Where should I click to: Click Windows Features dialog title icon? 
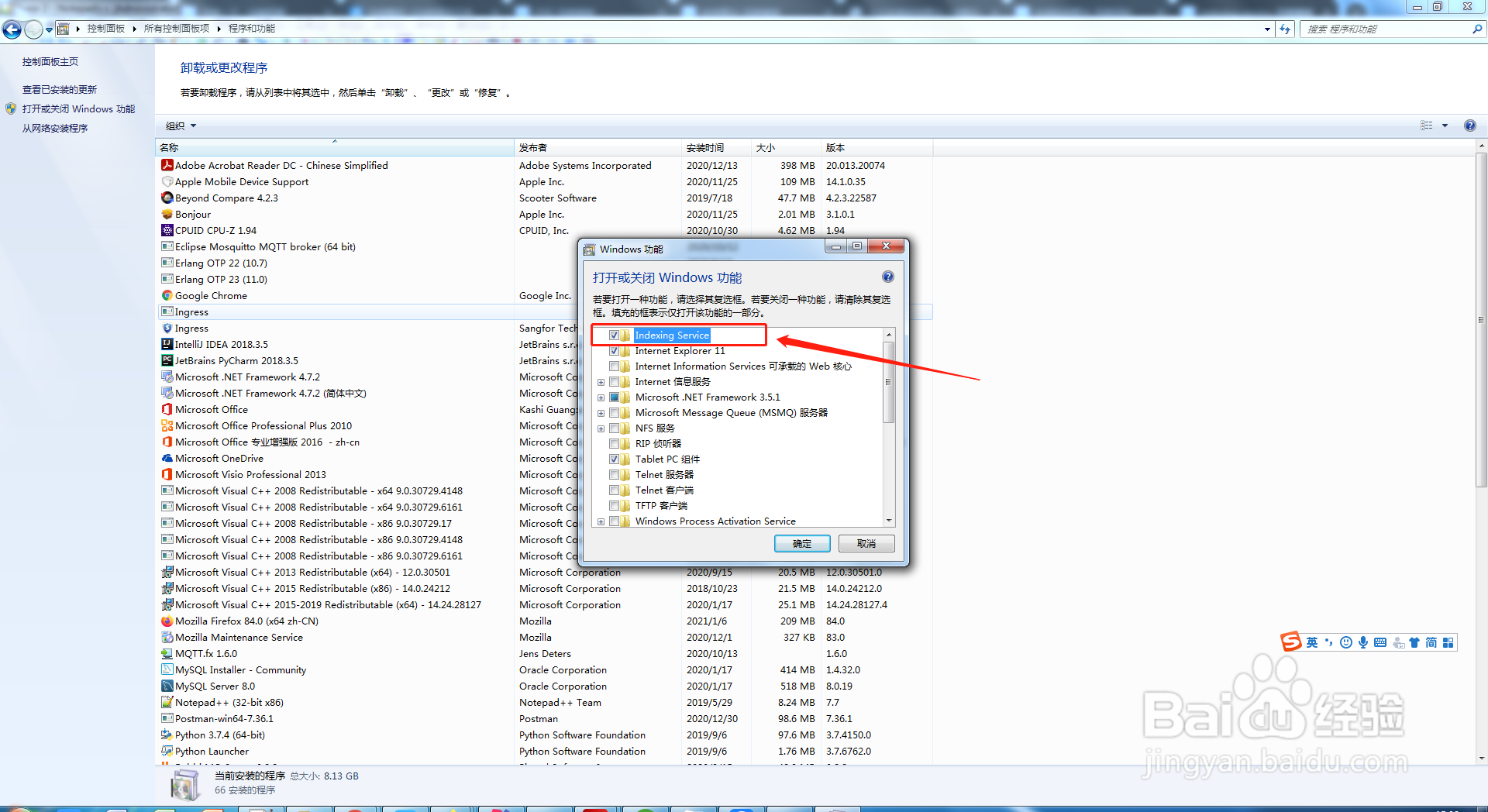590,249
